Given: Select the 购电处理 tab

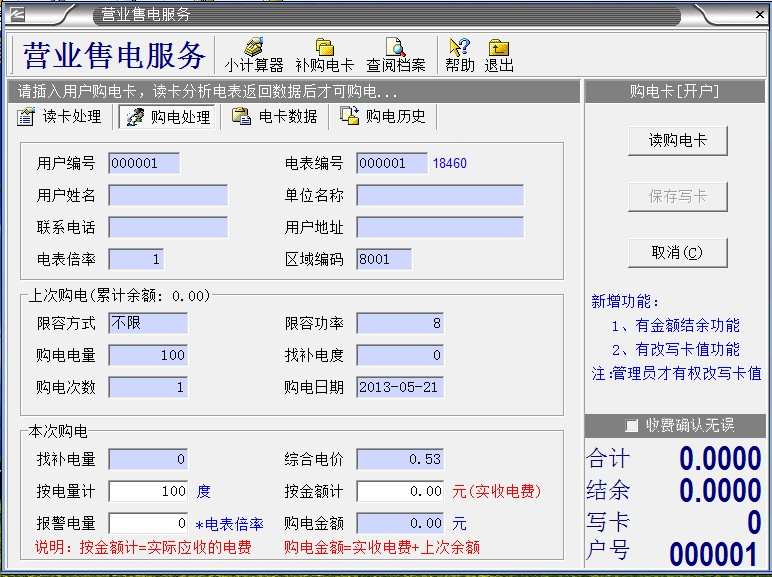Looking at the screenshot, I should 168,117.
